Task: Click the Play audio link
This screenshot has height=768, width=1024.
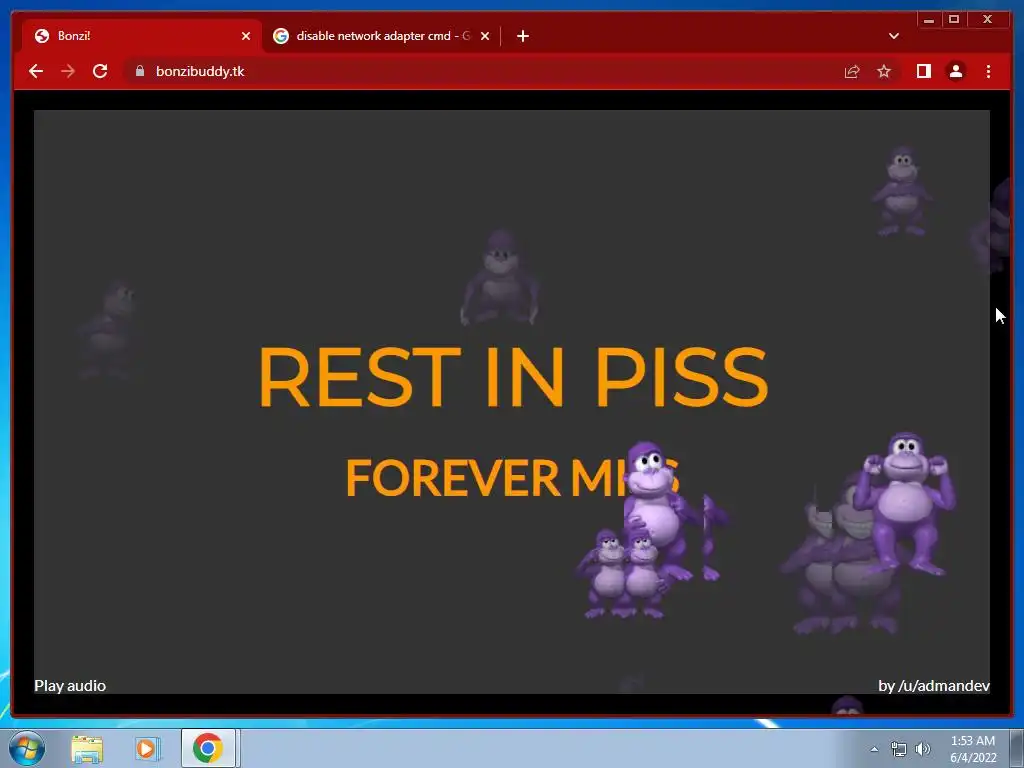Action: [x=70, y=686]
